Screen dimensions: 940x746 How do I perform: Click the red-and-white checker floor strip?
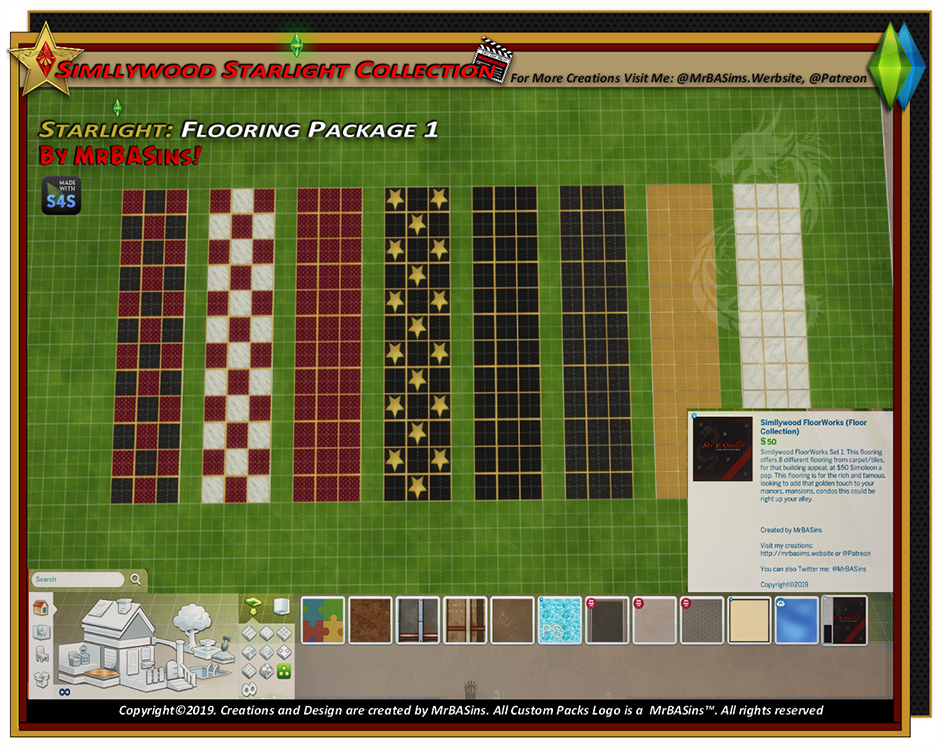(x=239, y=346)
